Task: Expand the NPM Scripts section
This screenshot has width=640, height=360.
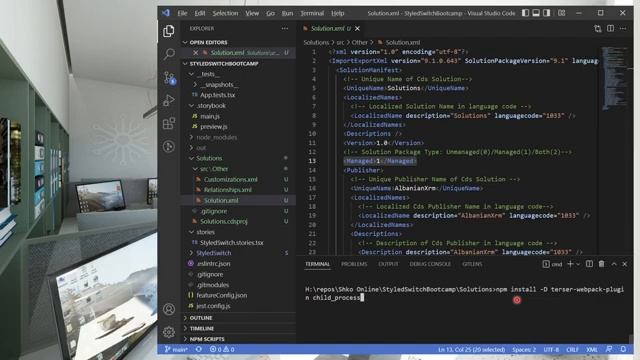Action: coord(238,339)
